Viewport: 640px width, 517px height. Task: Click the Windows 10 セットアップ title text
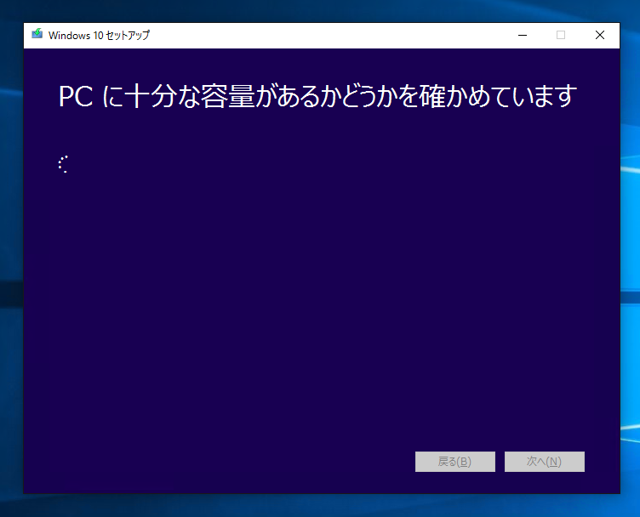click(x=99, y=36)
